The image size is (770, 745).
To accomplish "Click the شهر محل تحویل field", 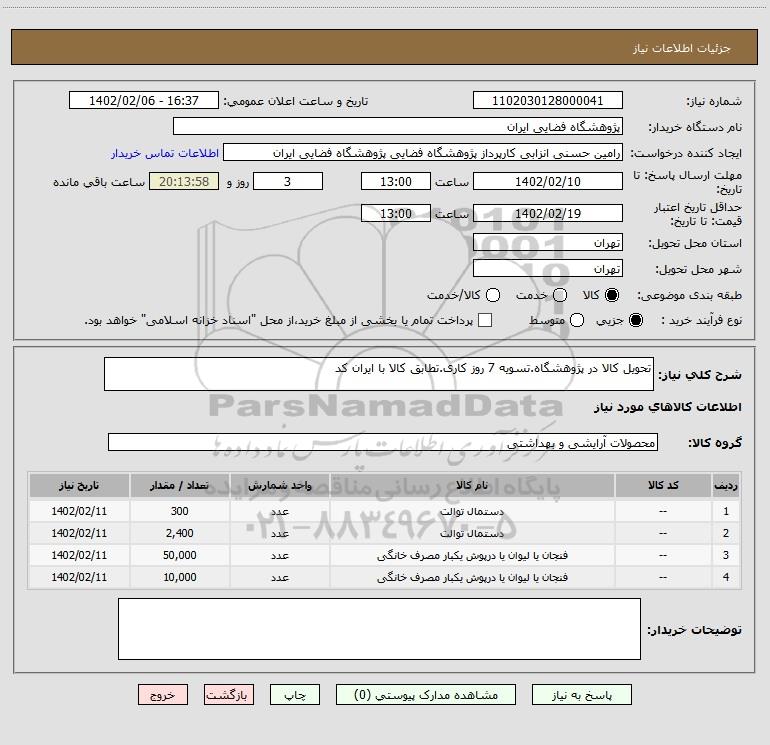I will 548,268.
